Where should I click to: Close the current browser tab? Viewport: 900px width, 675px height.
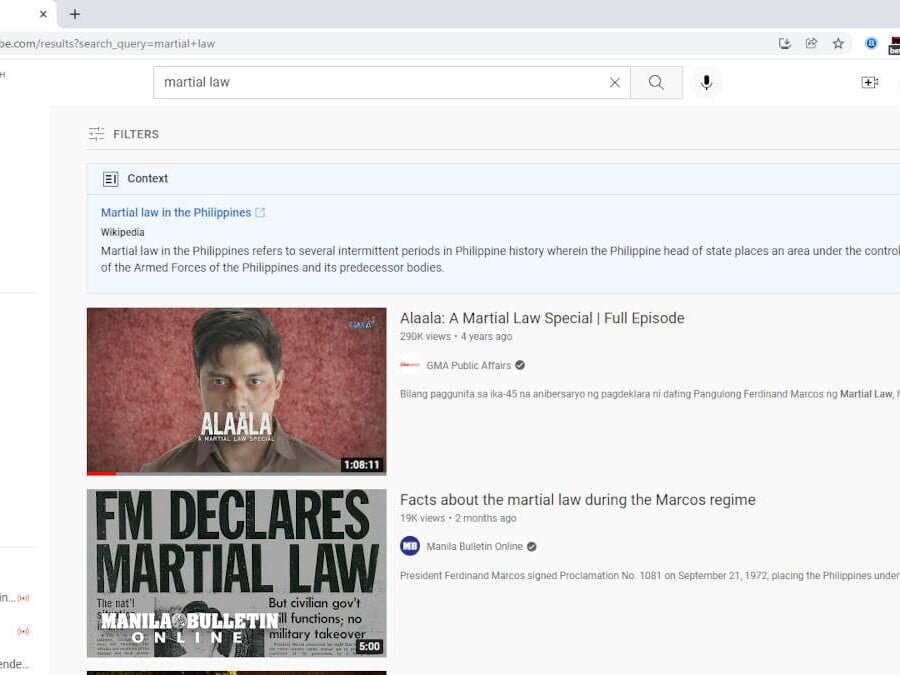(43, 14)
